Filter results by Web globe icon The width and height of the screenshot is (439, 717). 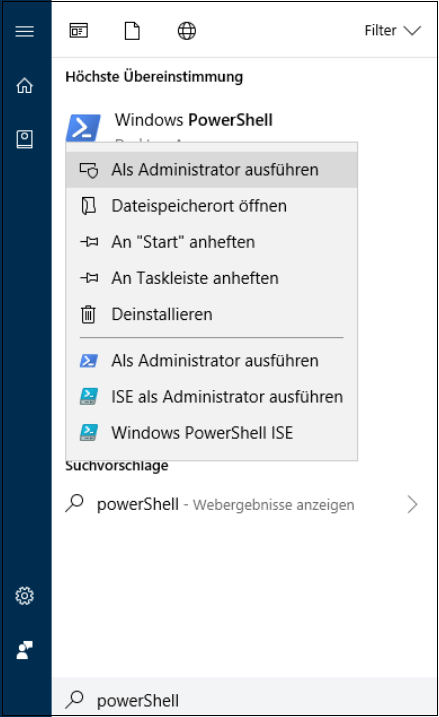click(x=187, y=31)
